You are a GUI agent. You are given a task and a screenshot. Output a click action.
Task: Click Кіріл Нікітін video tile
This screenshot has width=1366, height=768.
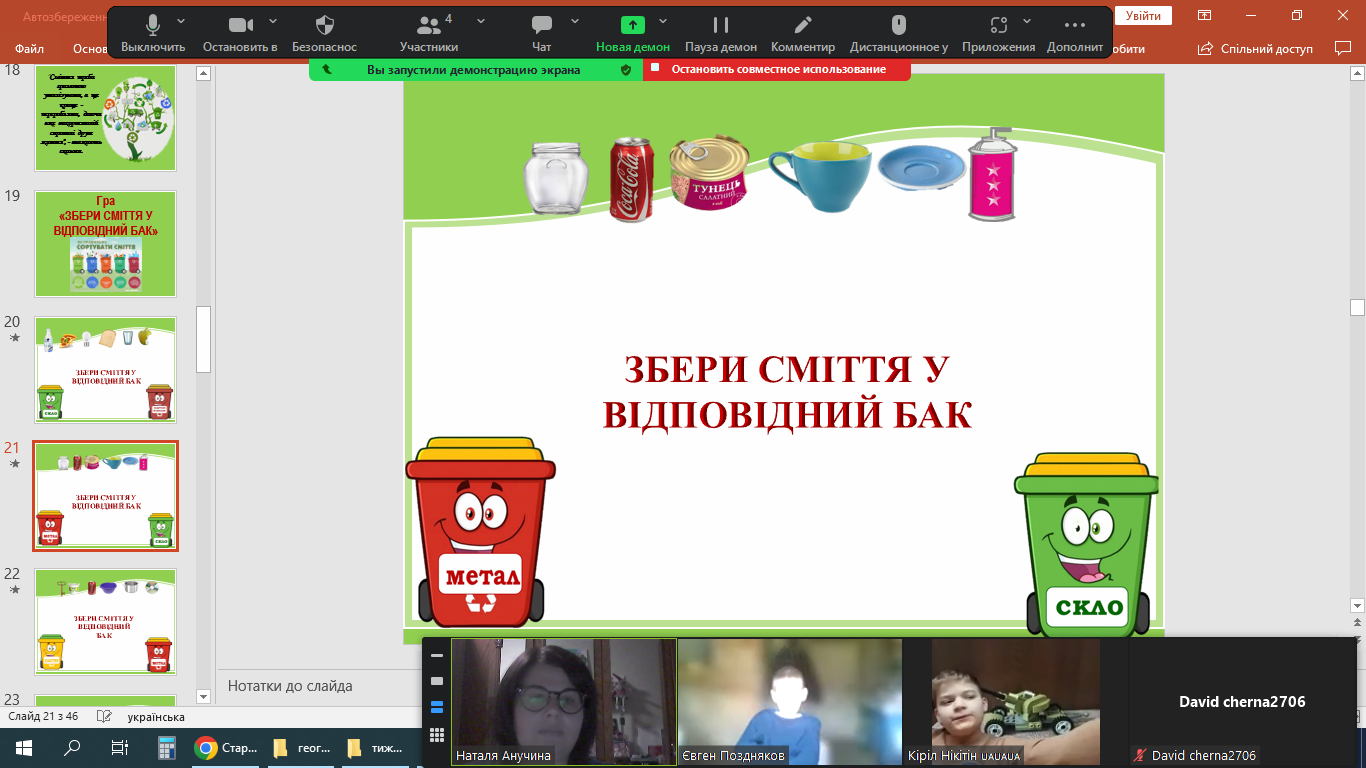[x=1016, y=702]
